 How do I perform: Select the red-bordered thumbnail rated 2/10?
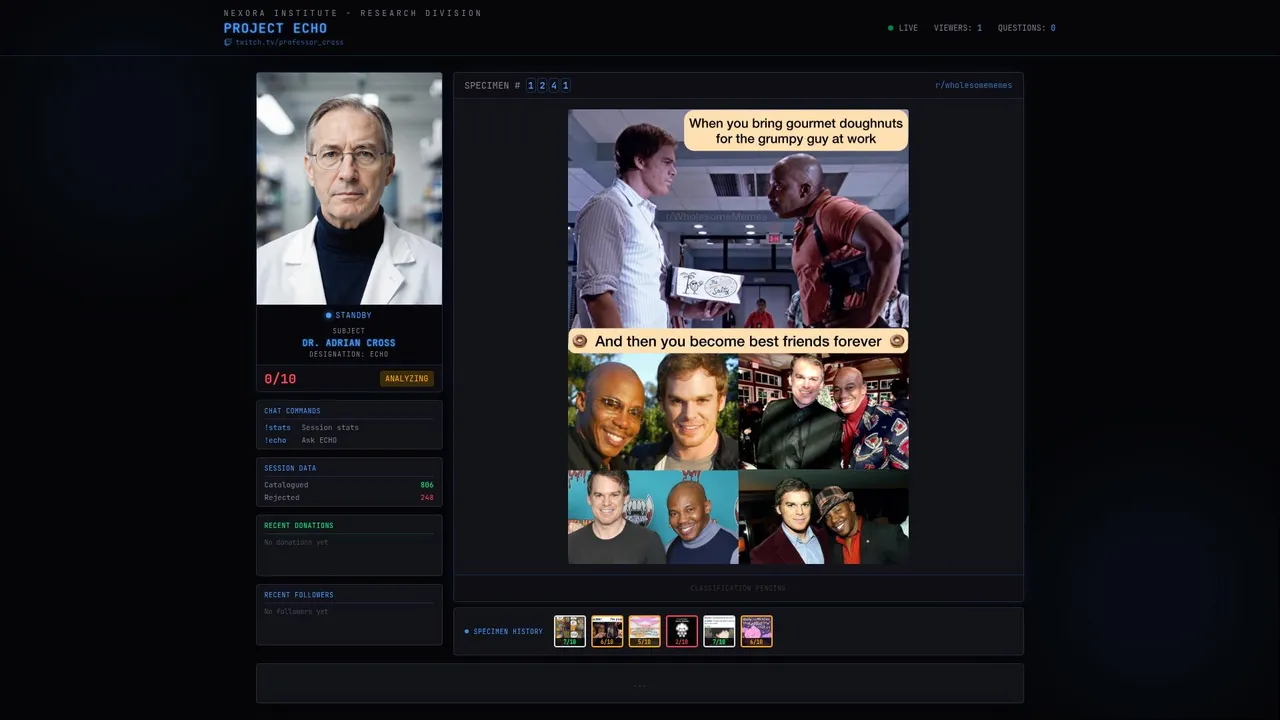click(682, 631)
